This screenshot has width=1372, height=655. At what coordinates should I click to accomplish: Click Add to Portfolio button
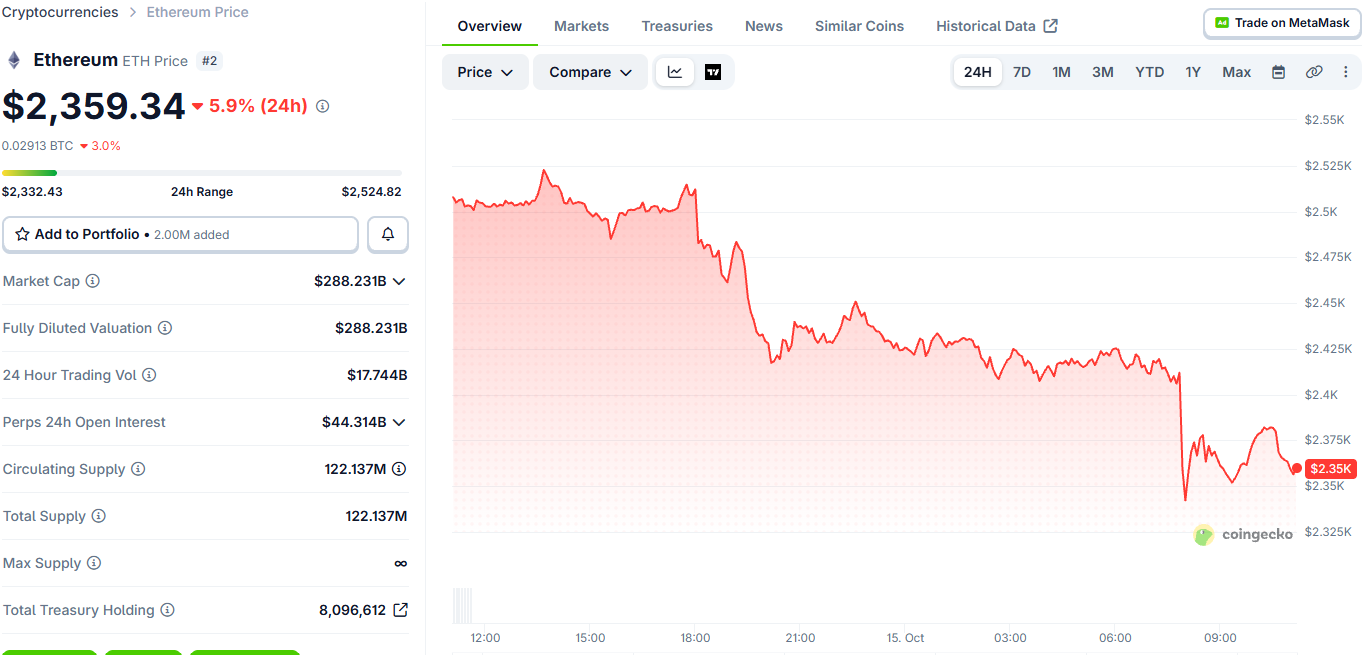(180, 235)
